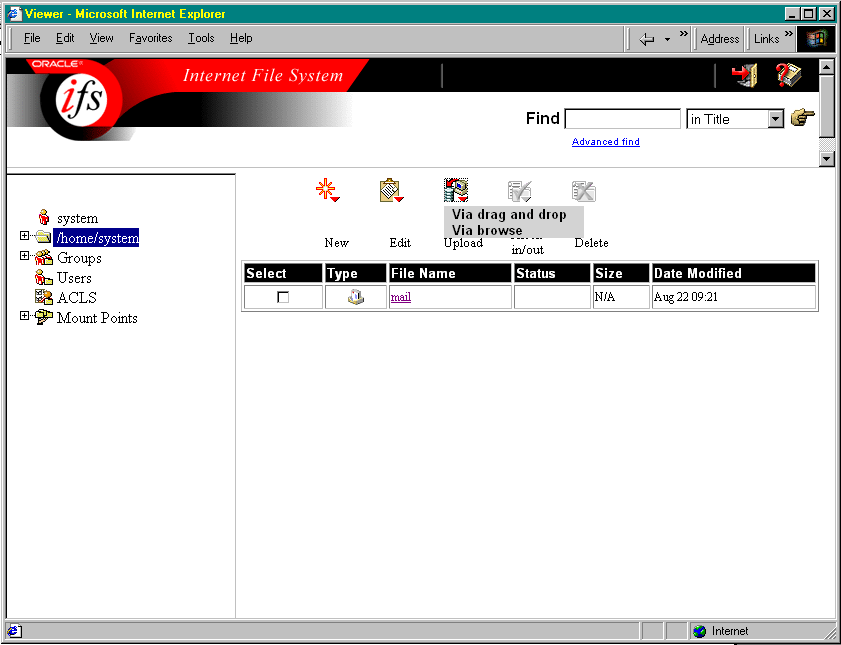Click the Status column header
The height and width of the screenshot is (645, 841).
coord(552,273)
